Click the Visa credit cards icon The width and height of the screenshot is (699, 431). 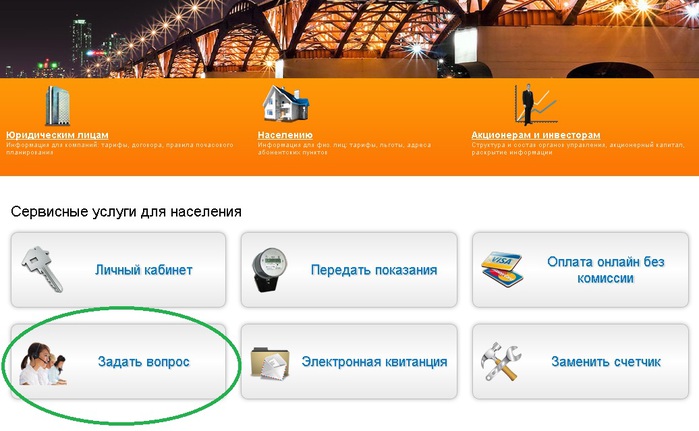point(502,270)
